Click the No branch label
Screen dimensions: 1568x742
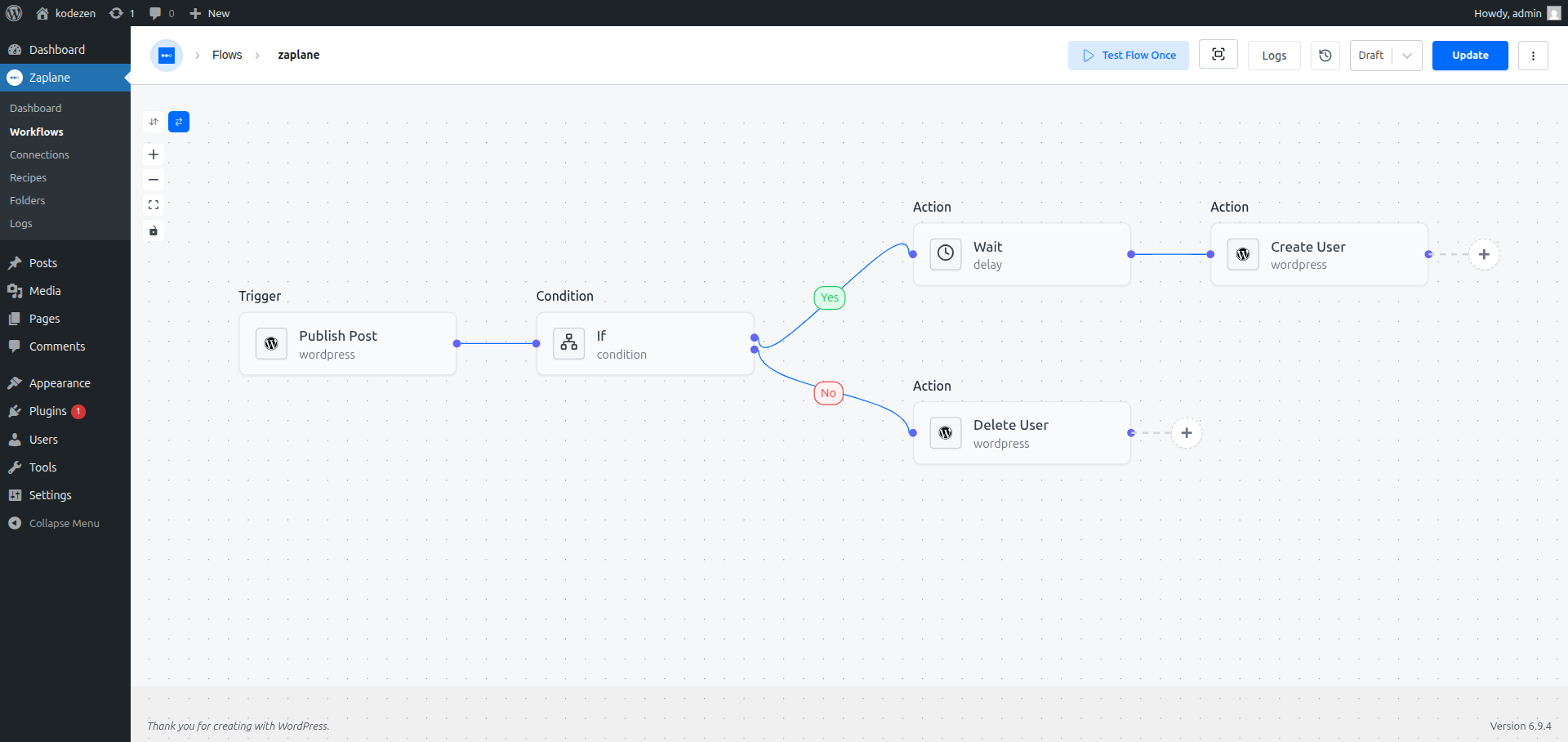[x=828, y=393]
